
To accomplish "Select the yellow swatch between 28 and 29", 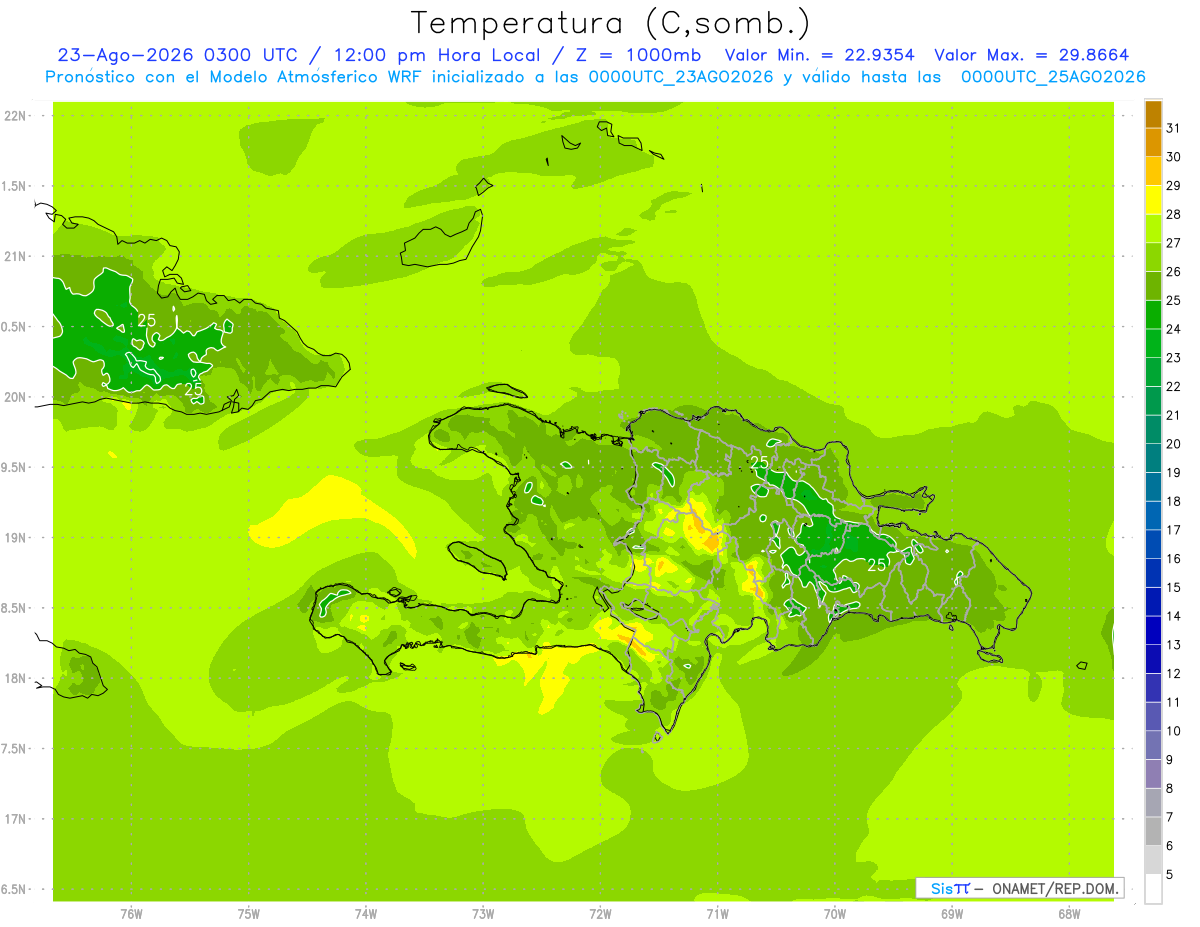I will [x=1153, y=200].
